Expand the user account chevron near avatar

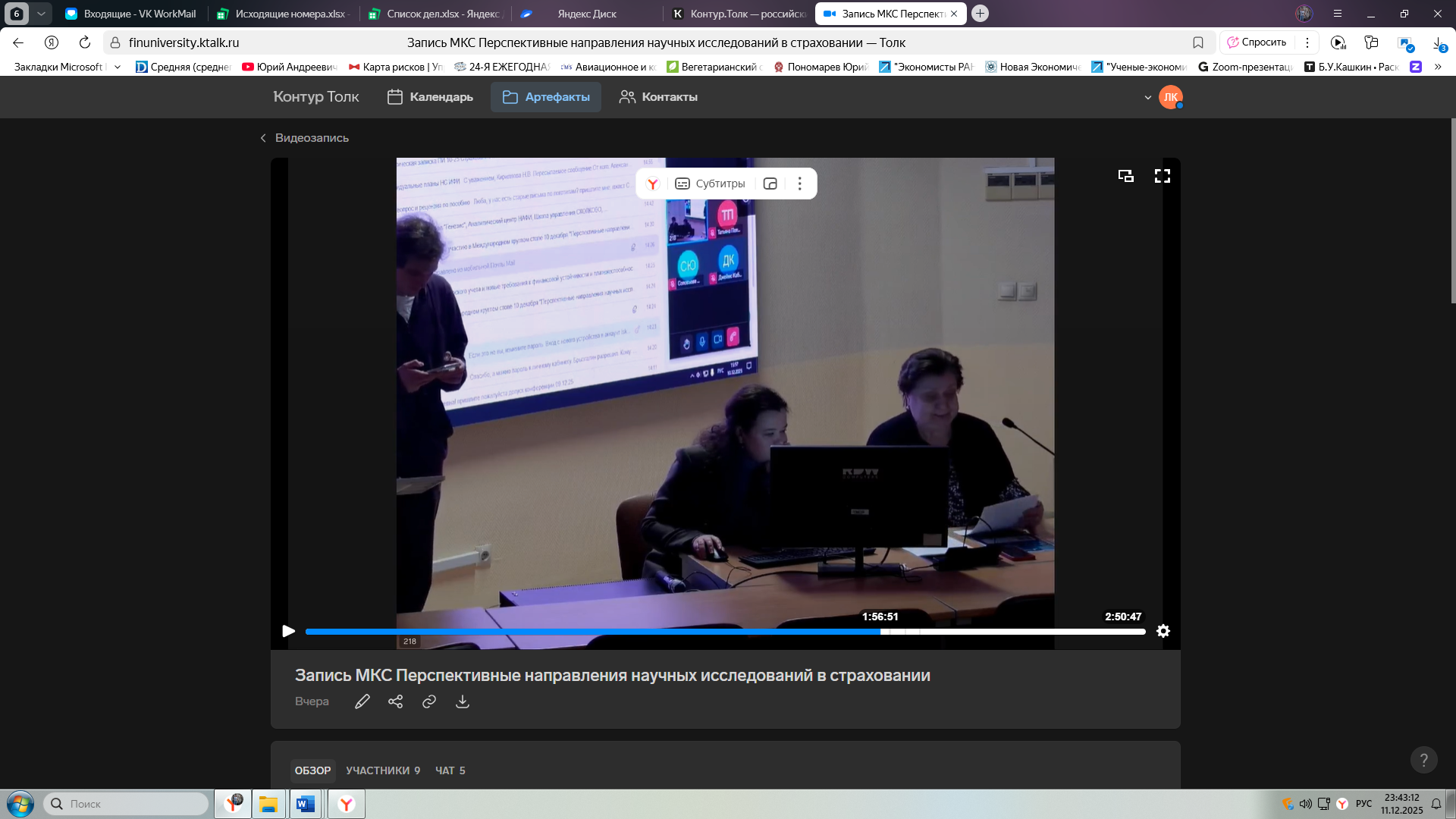(1147, 97)
